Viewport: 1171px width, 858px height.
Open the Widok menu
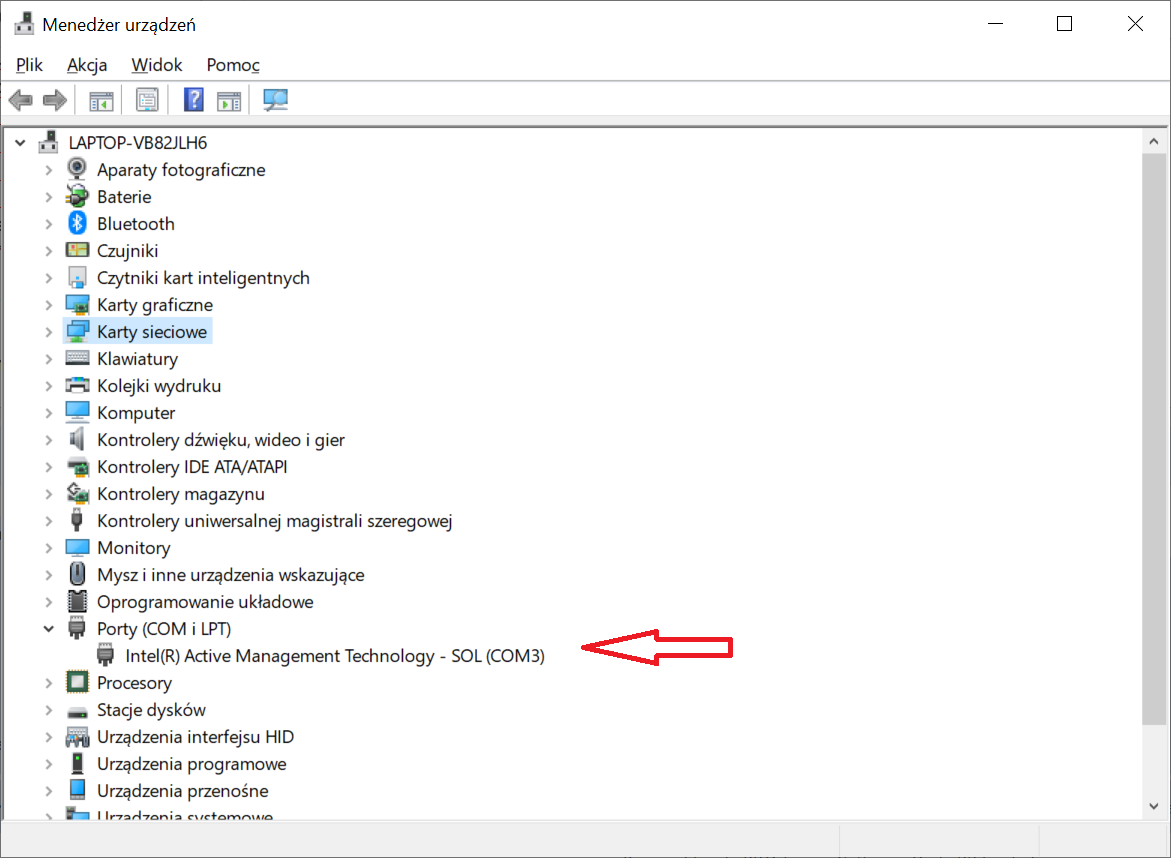(157, 65)
